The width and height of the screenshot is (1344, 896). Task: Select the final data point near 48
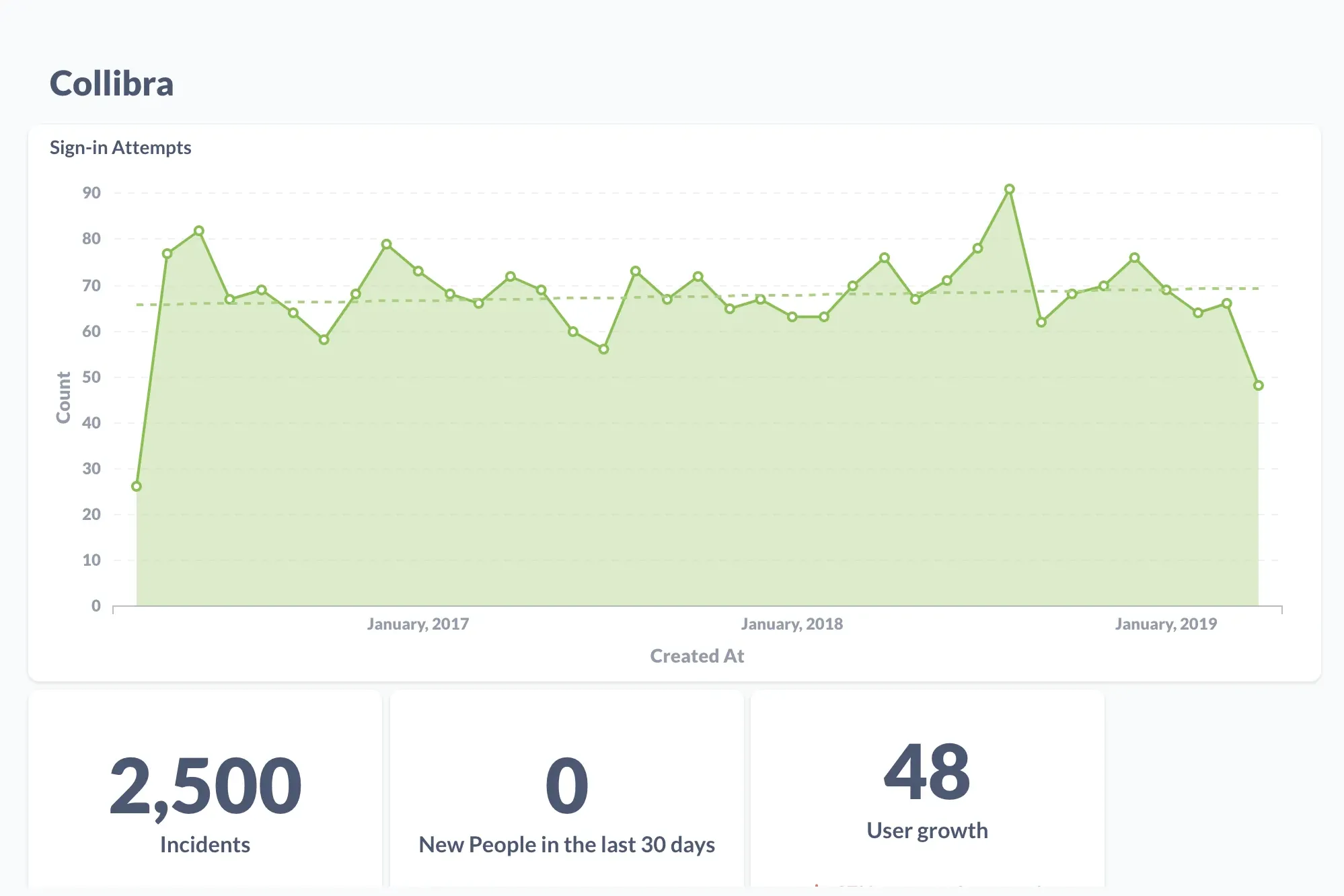click(1258, 385)
